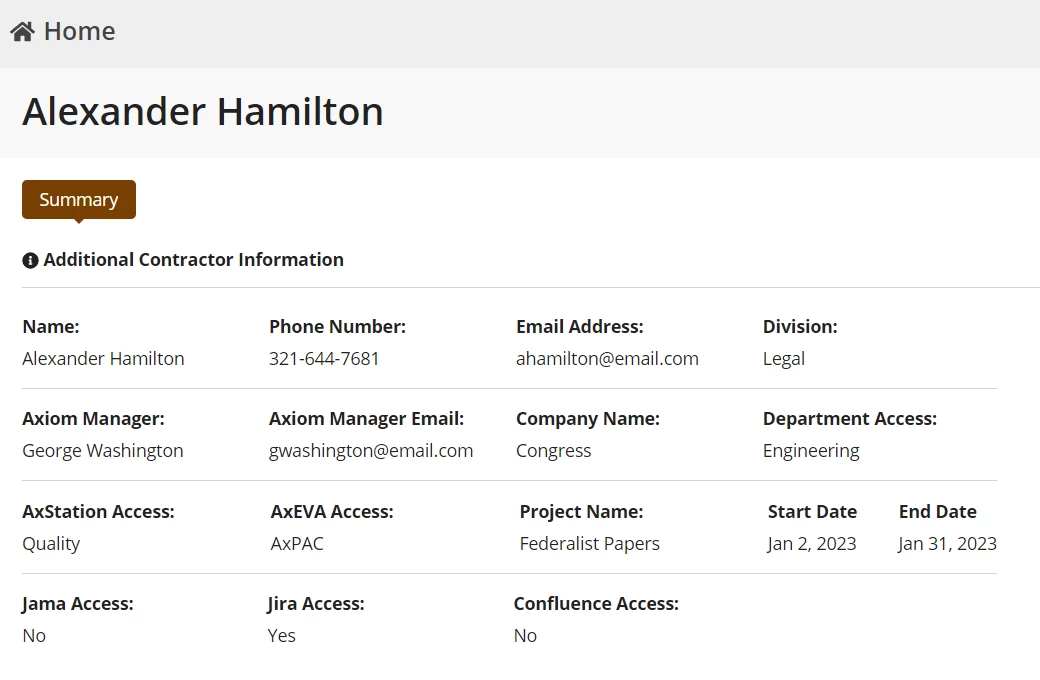Click the Jama Access: label
Screen dimensions: 1040x680
(x=78, y=604)
